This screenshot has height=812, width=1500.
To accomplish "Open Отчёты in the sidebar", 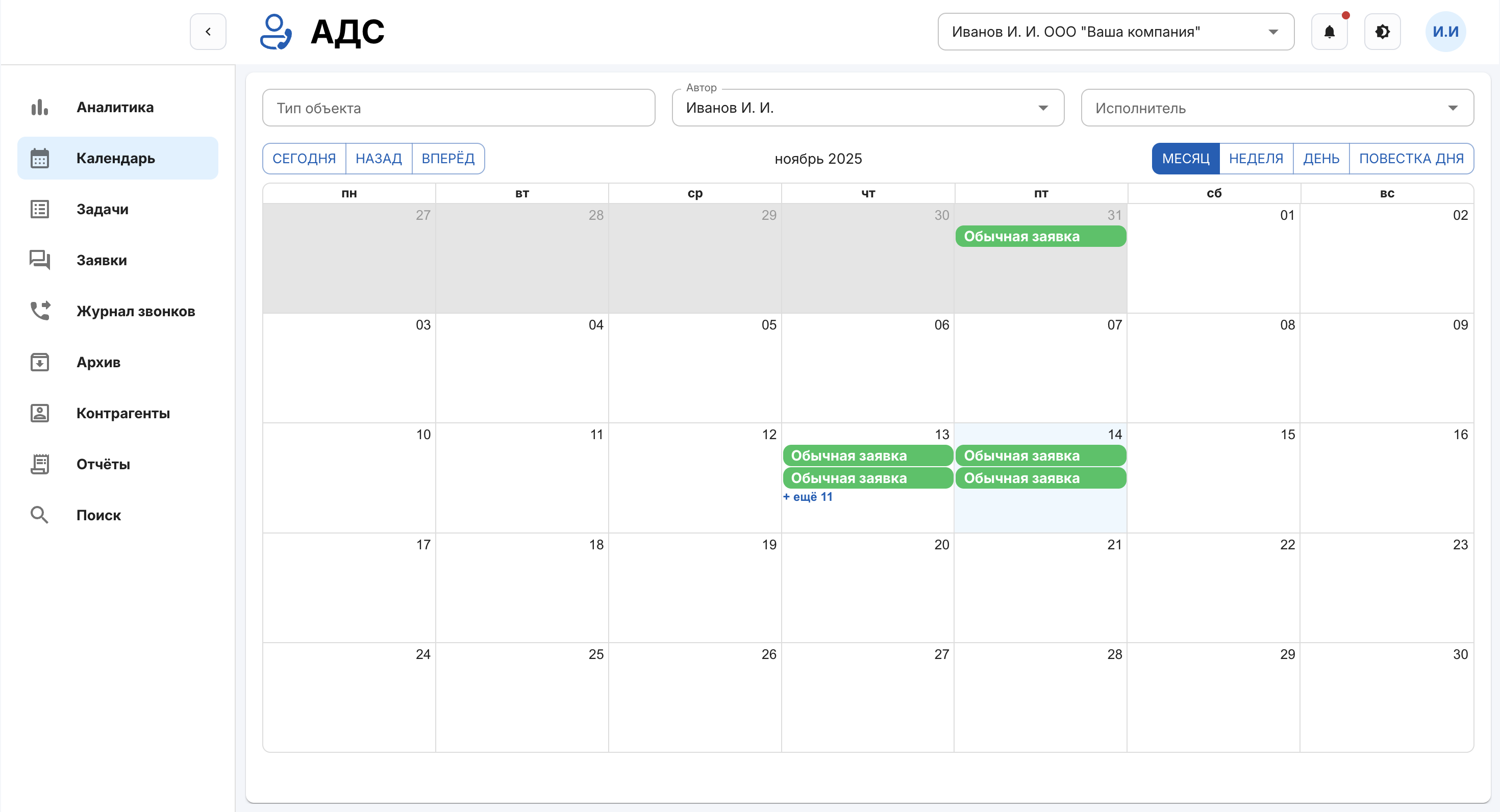I will [x=118, y=464].
